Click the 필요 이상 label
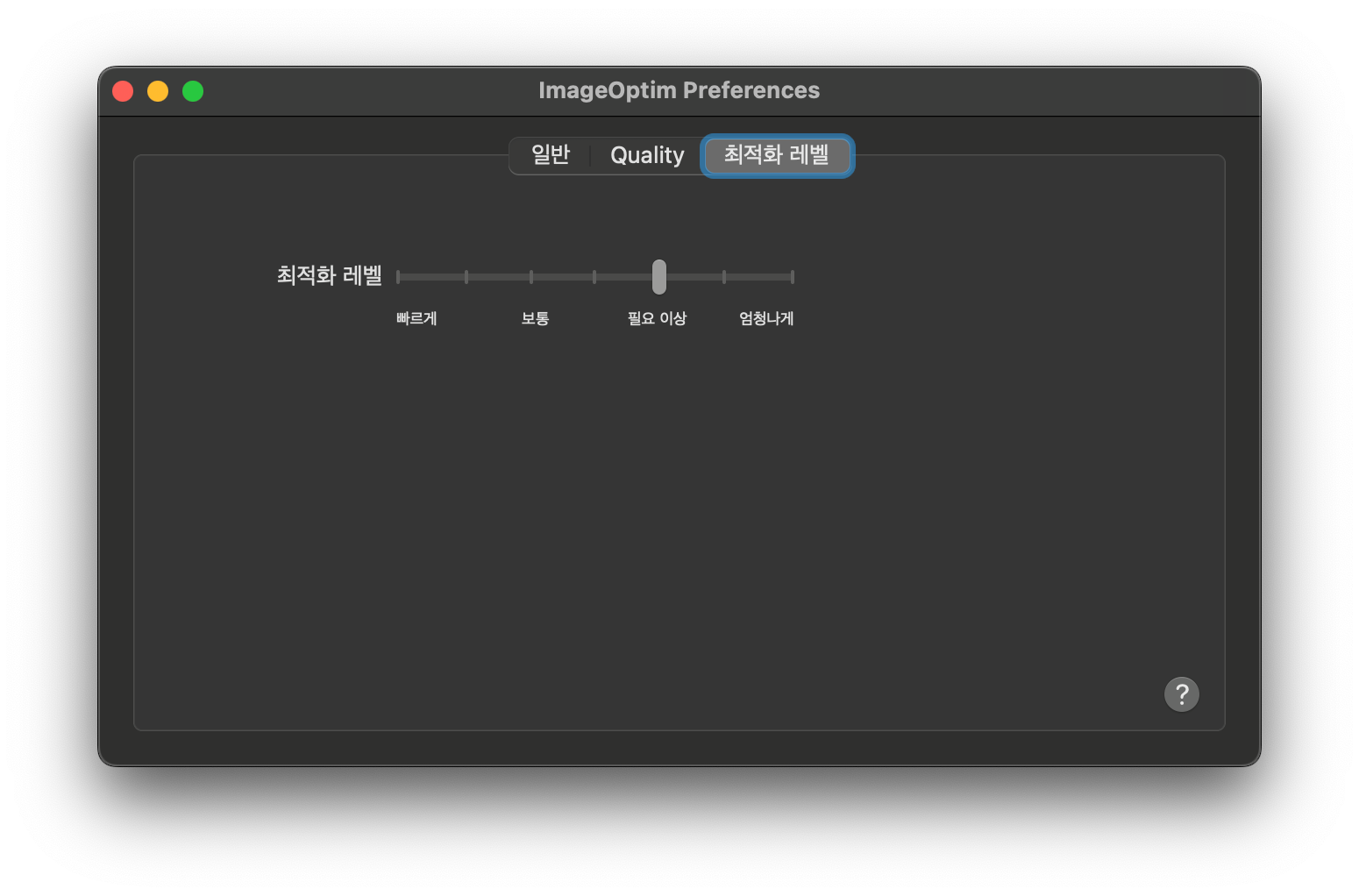 (x=657, y=318)
